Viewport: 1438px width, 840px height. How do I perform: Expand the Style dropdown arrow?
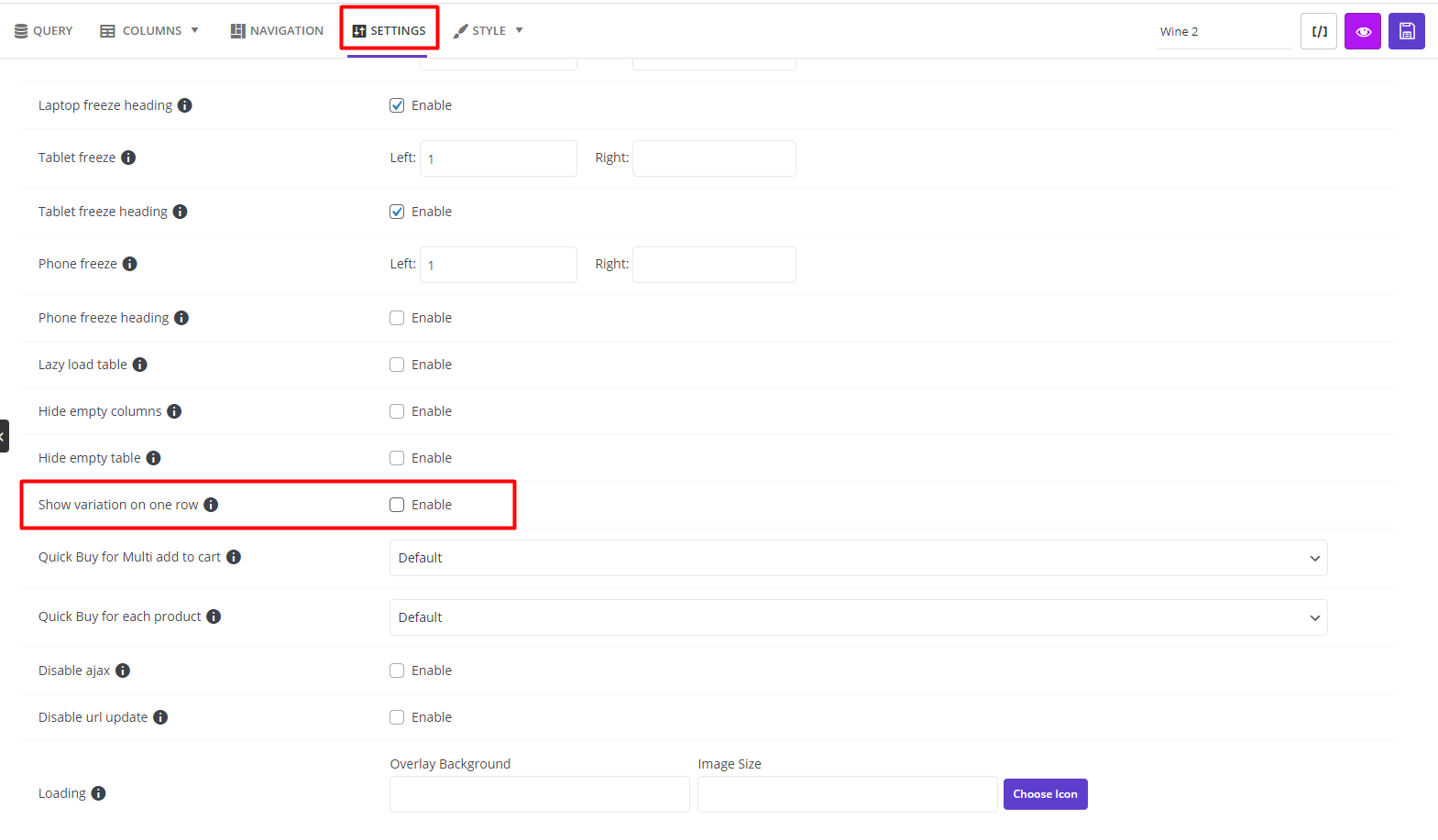pyautogui.click(x=519, y=30)
